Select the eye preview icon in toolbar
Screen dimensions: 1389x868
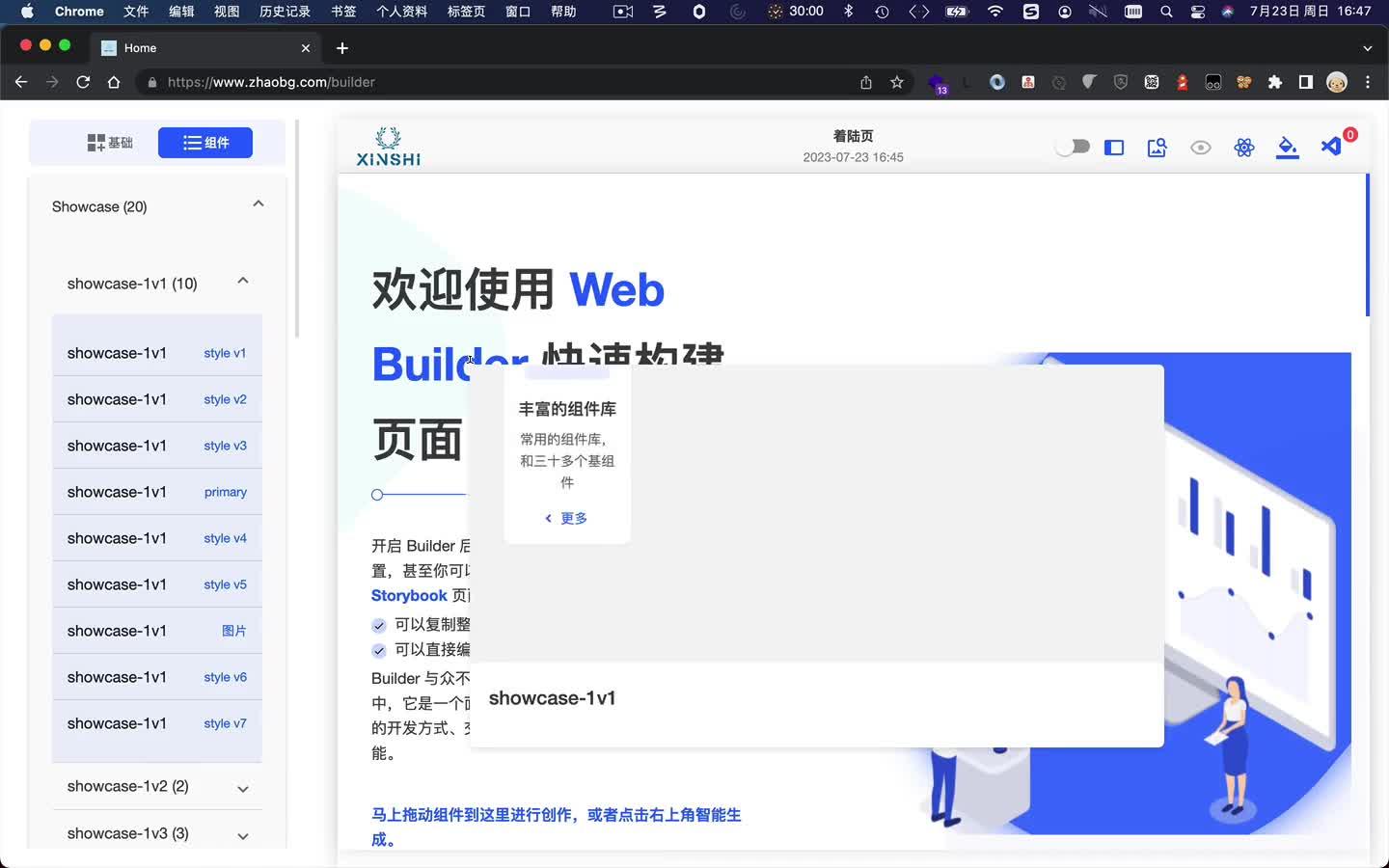(1201, 148)
